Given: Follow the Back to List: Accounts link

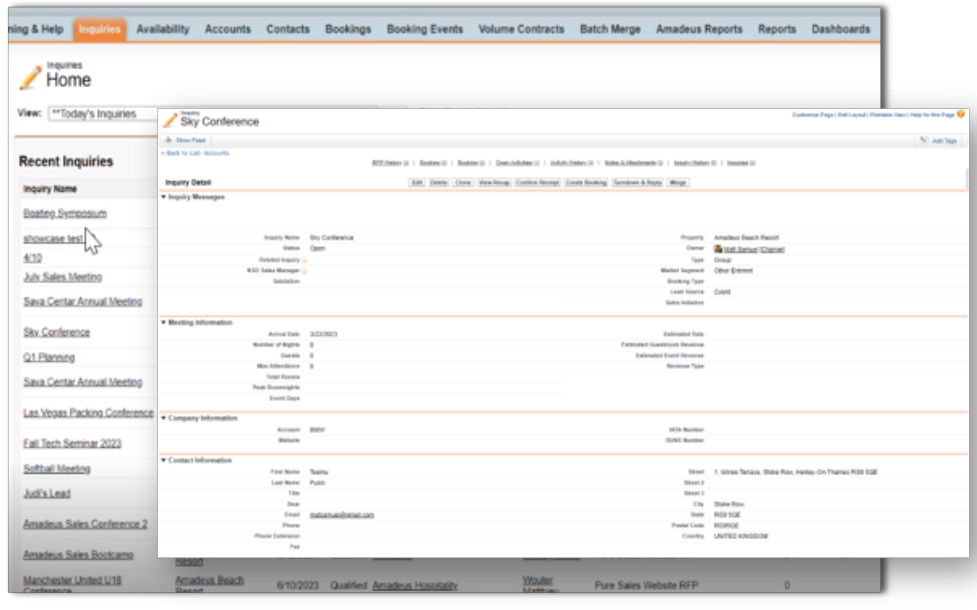Looking at the screenshot, I should coord(196,153).
